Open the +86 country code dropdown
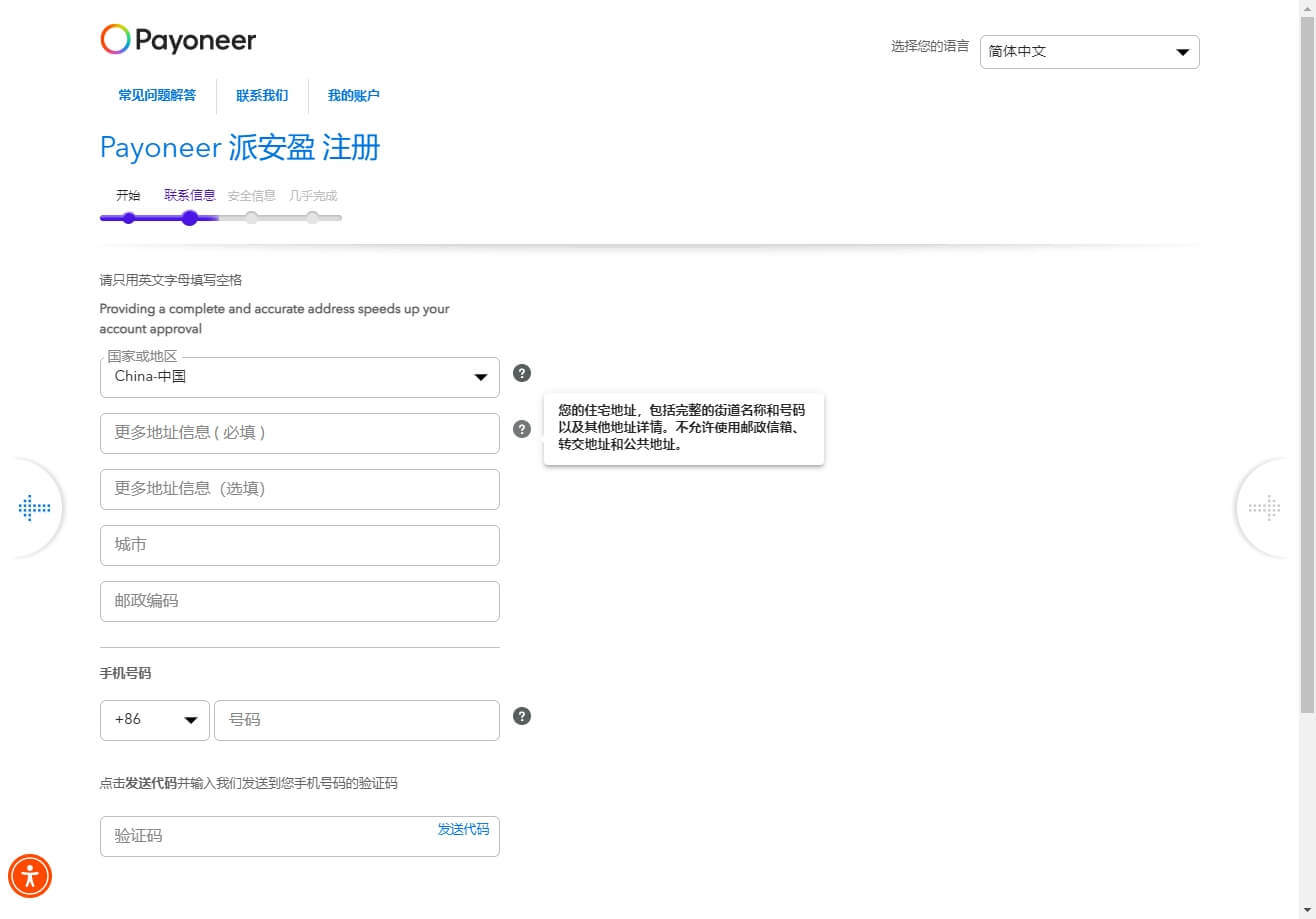The height and width of the screenshot is (919, 1316). click(x=155, y=720)
